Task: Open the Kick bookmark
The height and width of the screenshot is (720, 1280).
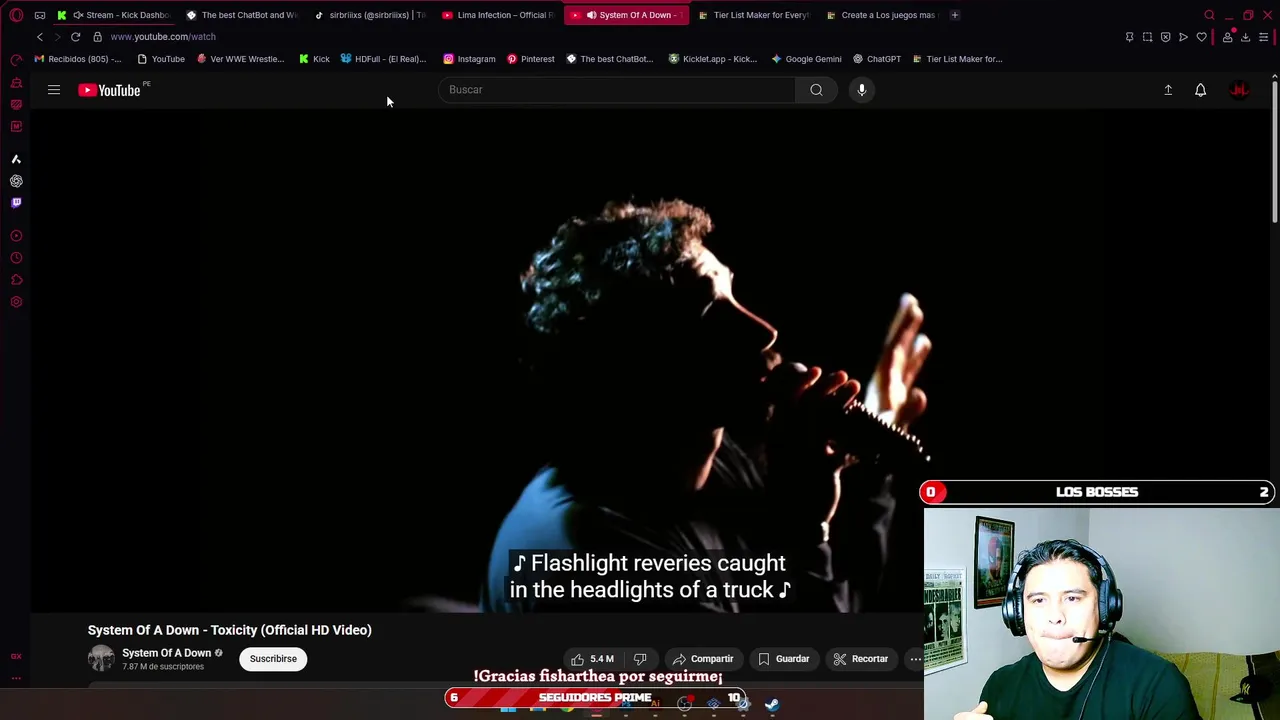Action: pyautogui.click(x=314, y=59)
